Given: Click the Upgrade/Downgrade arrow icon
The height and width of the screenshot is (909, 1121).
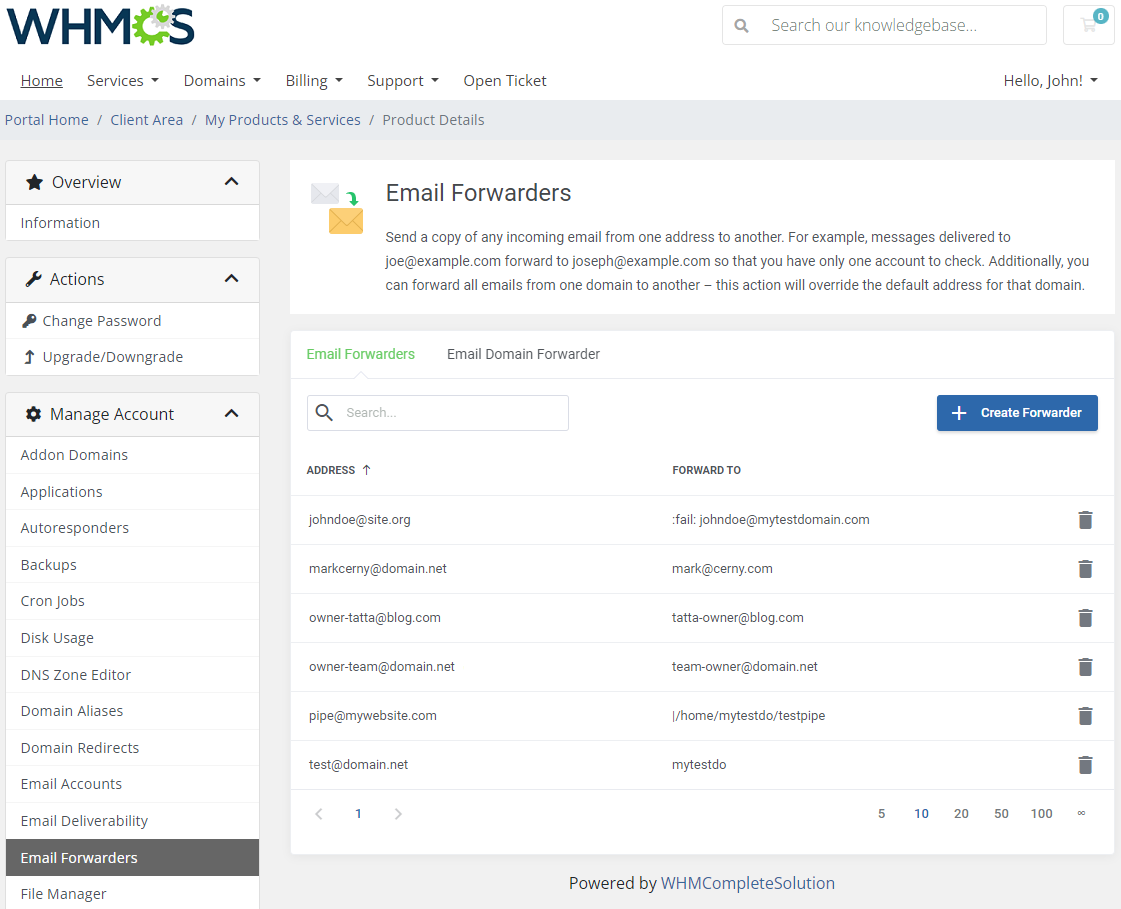Looking at the screenshot, I should (29, 357).
